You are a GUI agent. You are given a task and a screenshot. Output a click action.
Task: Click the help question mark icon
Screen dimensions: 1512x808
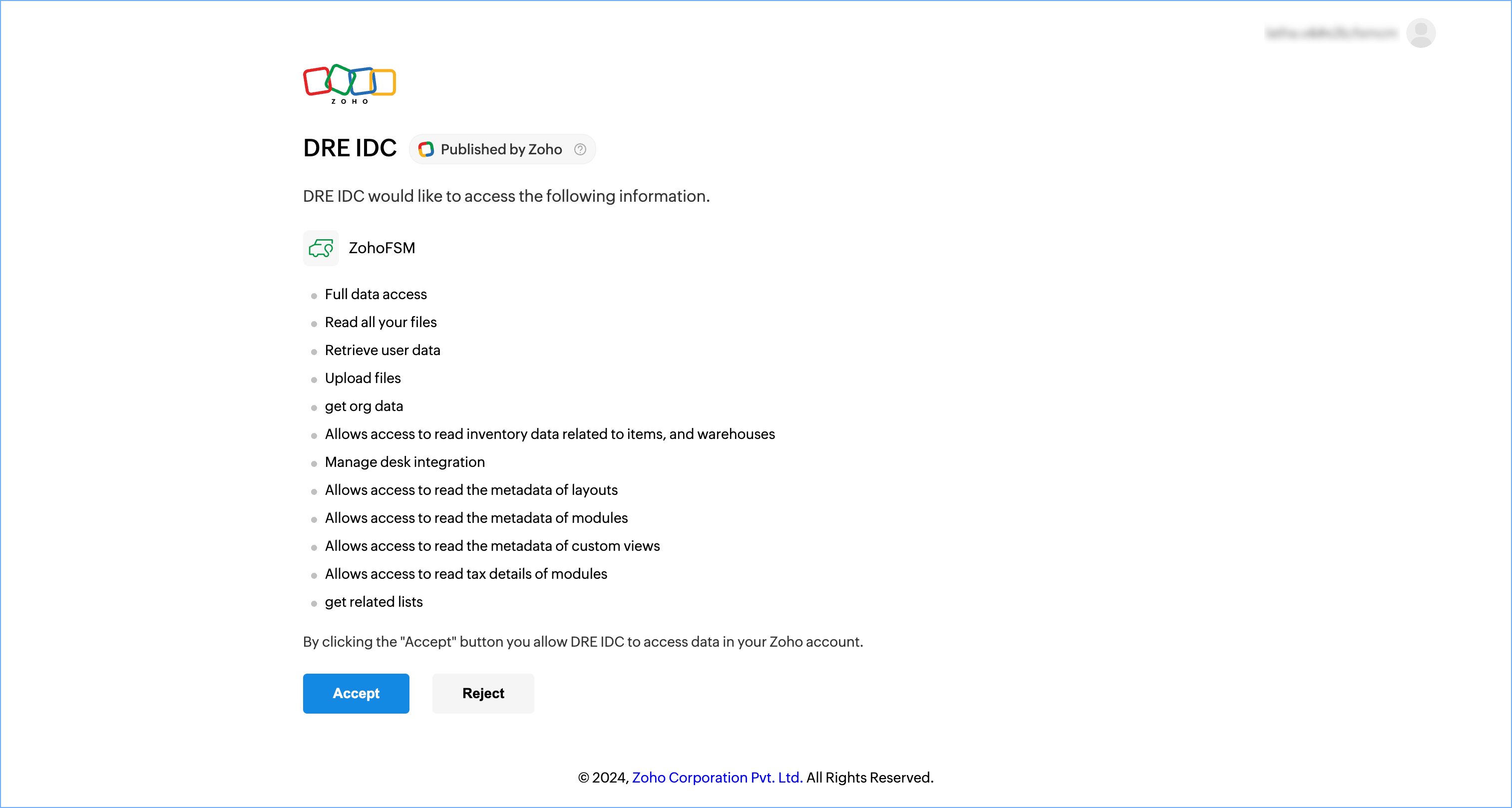click(x=580, y=149)
